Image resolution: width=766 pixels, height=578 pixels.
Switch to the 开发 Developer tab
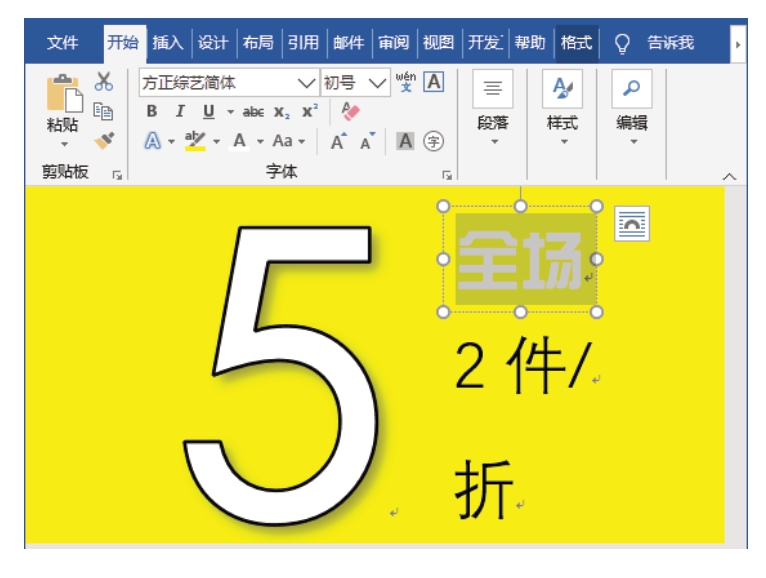click(485, 43)
